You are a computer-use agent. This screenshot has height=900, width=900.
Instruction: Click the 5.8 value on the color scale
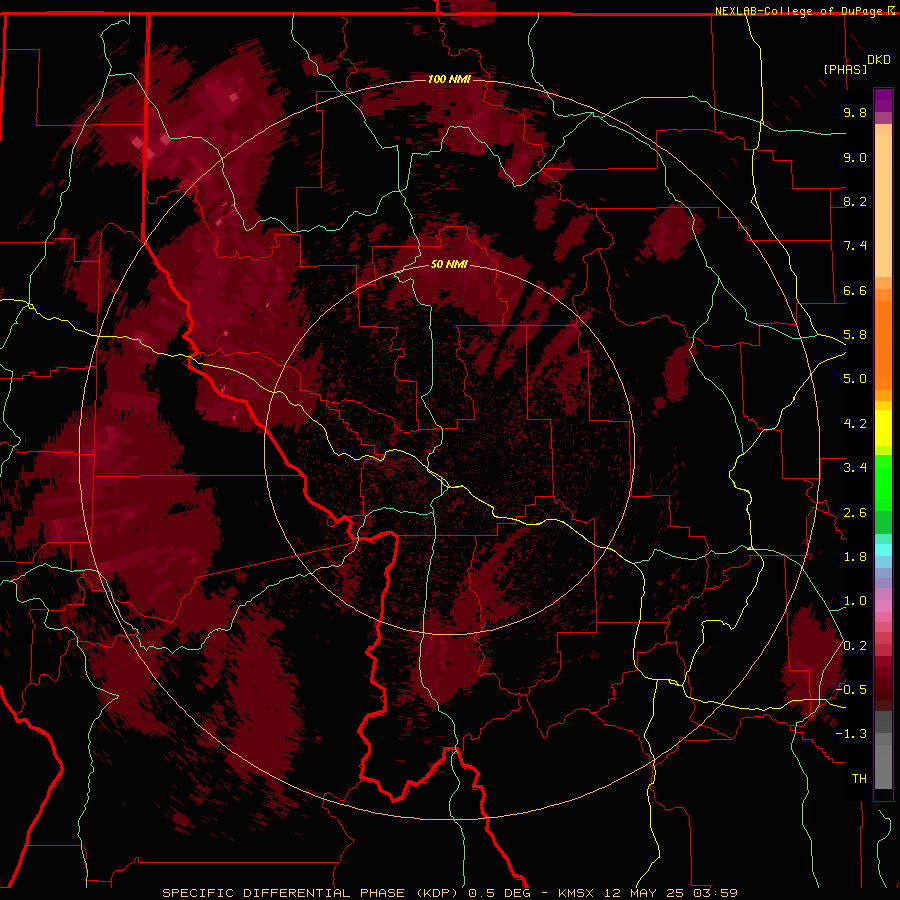(855, 335)
